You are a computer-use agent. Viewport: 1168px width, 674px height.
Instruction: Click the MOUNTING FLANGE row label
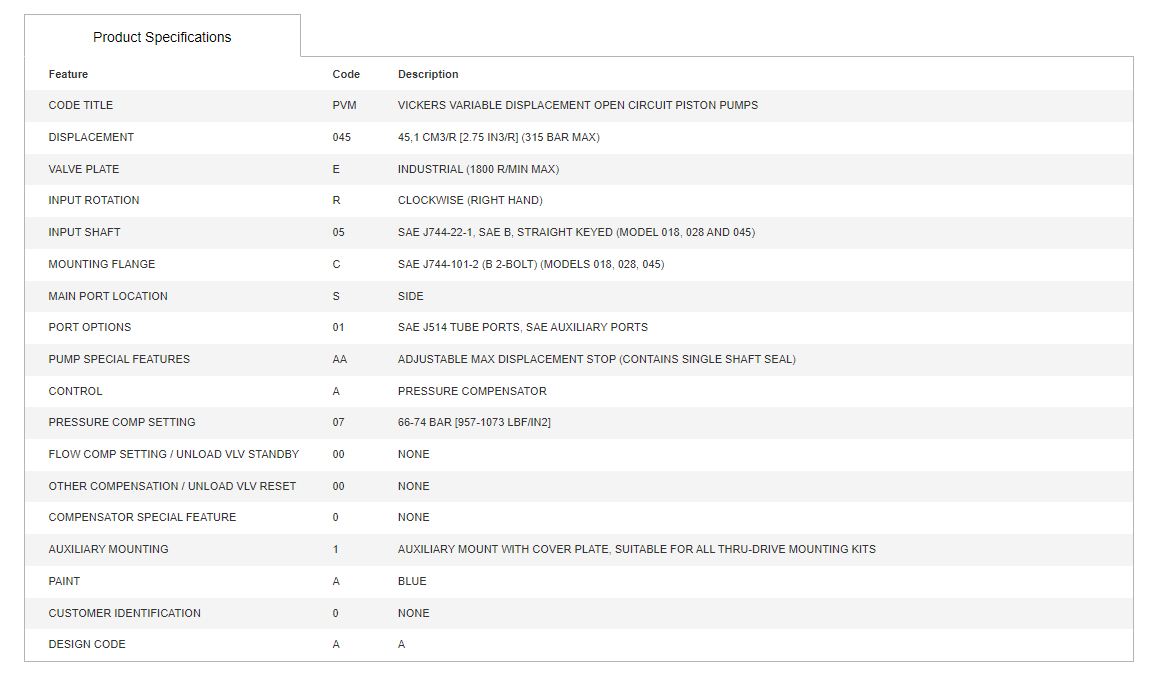pyautogui.click(x=102, y=264)
